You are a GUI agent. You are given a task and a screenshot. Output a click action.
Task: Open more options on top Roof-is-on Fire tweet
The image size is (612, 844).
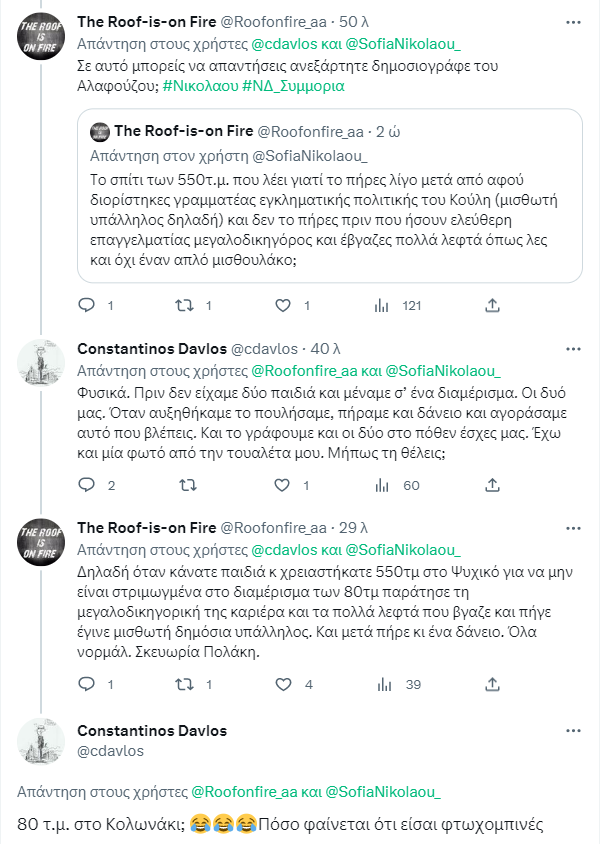[x=573, y=22]
